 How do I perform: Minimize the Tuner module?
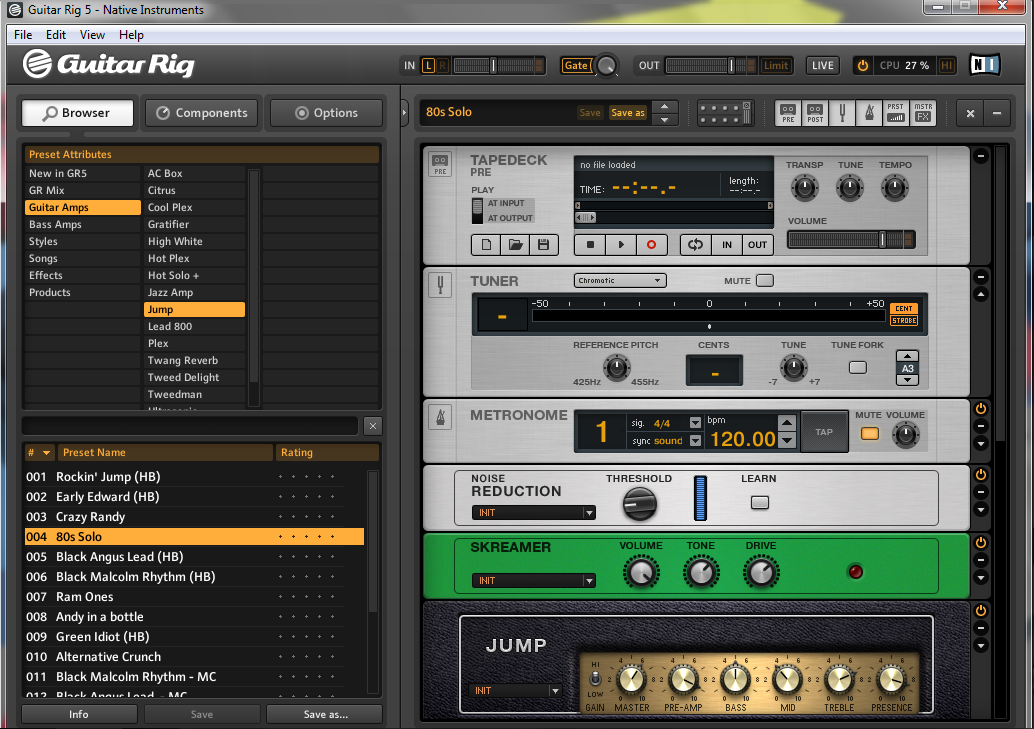pos(981,277)
